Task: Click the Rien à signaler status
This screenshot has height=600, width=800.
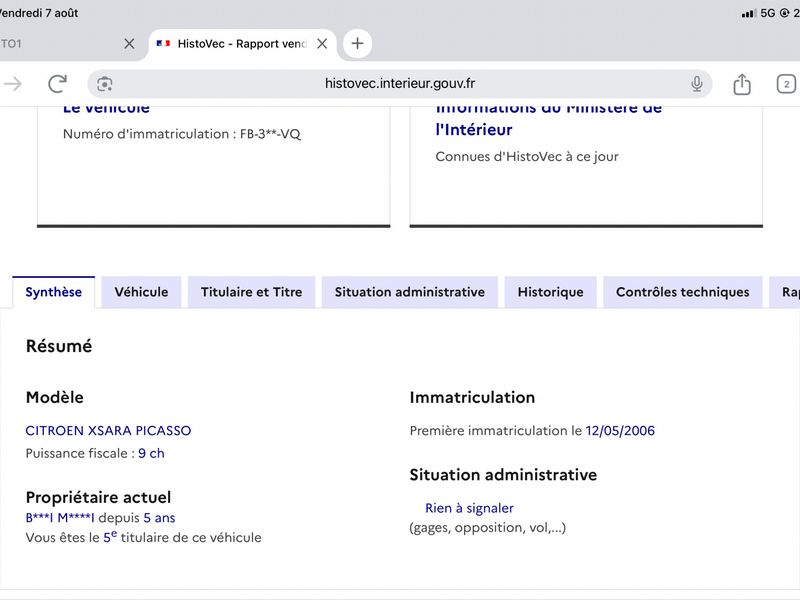Action: click(x=469, y=508)
